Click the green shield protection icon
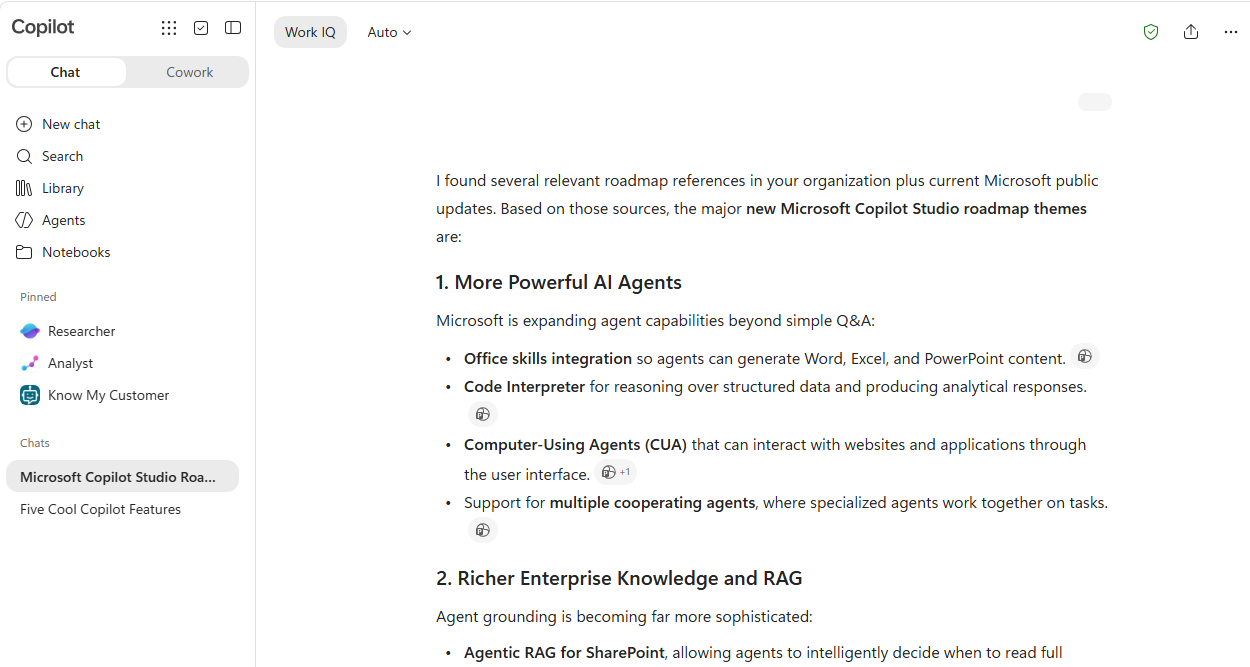1250x667 pixels. pyautogui.click(x=1151, y=32)
